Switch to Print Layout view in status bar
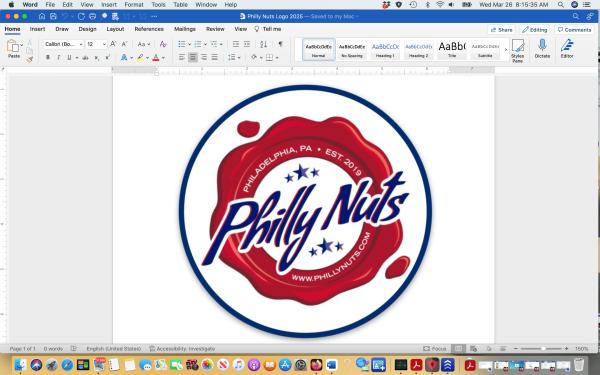 458,349
